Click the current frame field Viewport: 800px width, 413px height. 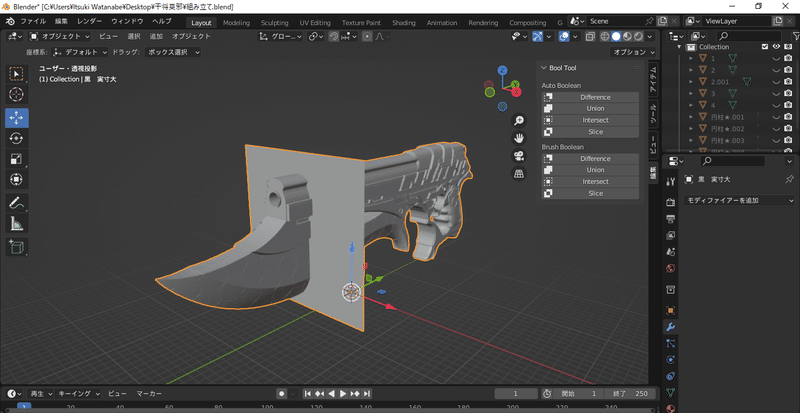pos(516,394)
